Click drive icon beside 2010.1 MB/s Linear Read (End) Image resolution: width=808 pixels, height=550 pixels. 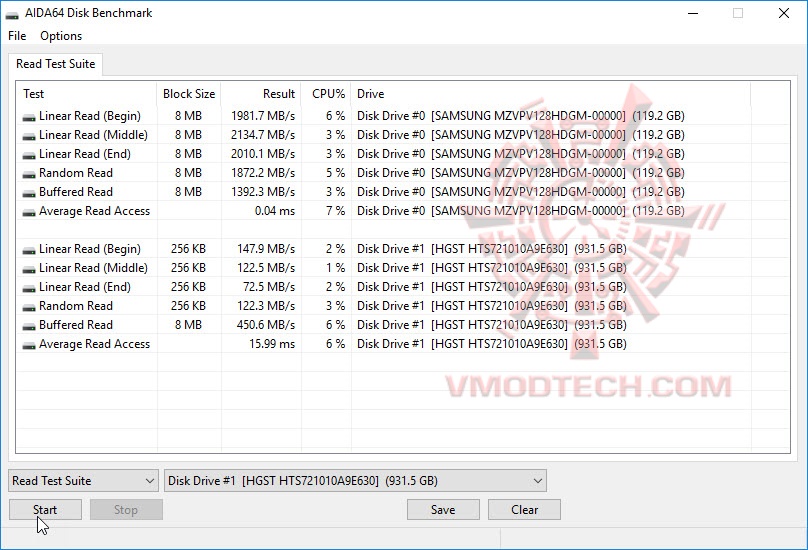[x=29, y=155]
